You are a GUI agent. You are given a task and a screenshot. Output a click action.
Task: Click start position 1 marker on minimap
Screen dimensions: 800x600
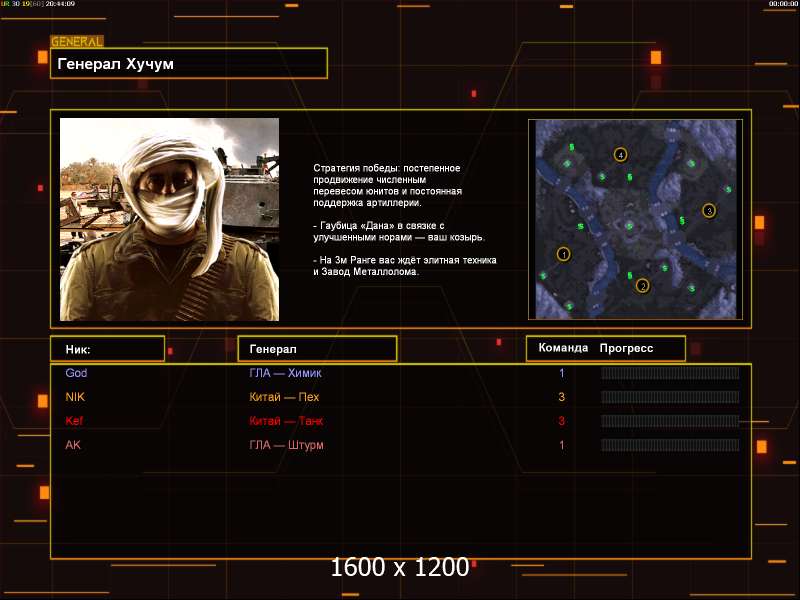point(563,254)
